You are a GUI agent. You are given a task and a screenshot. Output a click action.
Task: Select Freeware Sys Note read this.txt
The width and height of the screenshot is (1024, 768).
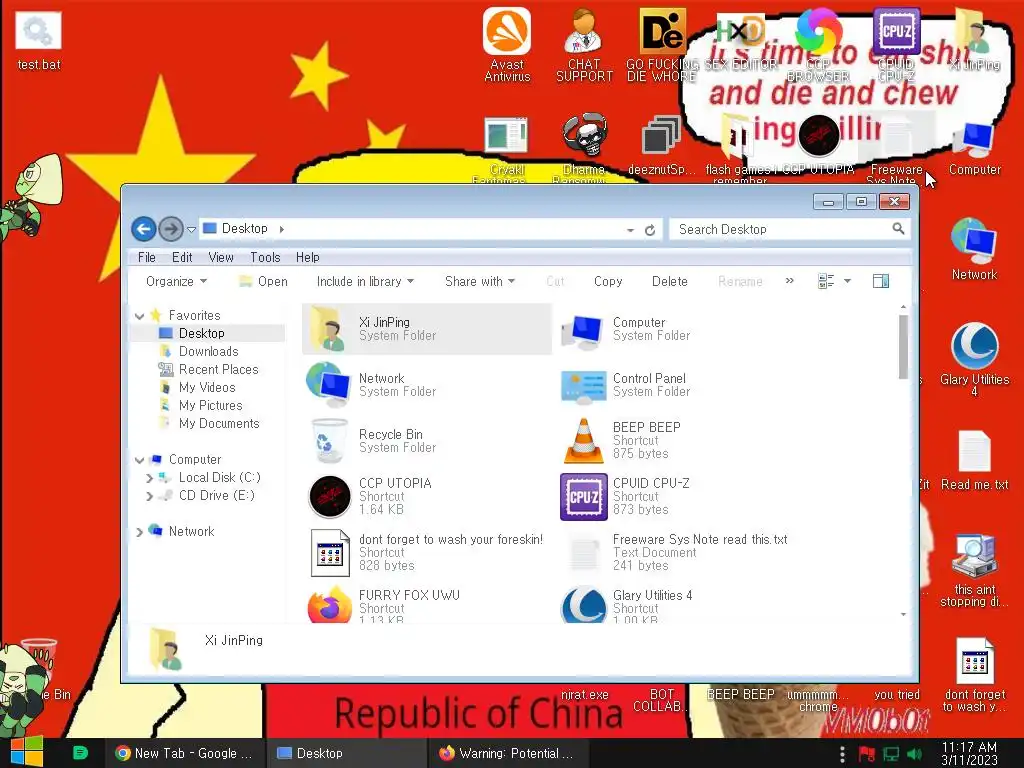coord(679,552)
